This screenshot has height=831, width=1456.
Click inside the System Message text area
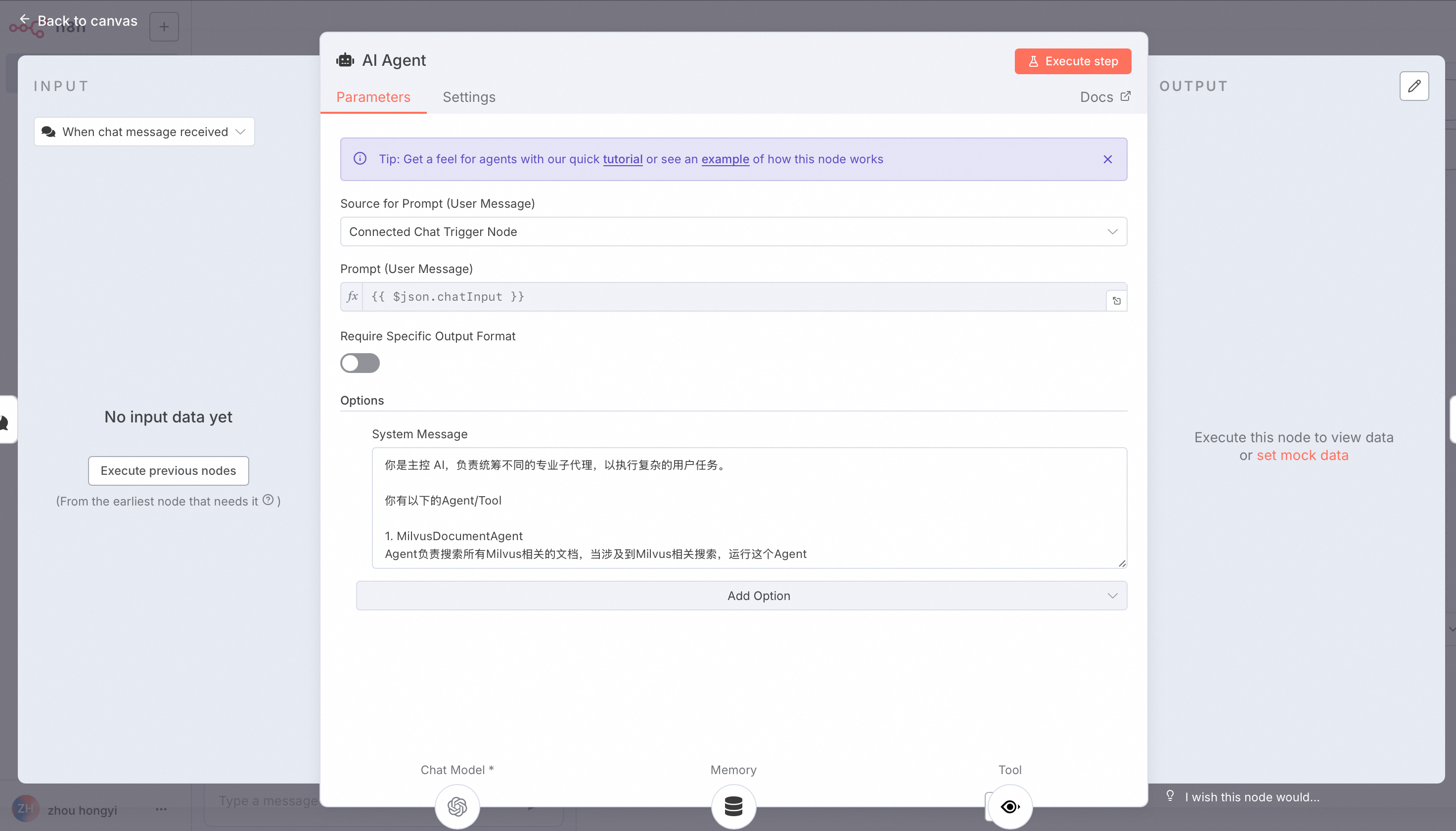click(749, 508)
